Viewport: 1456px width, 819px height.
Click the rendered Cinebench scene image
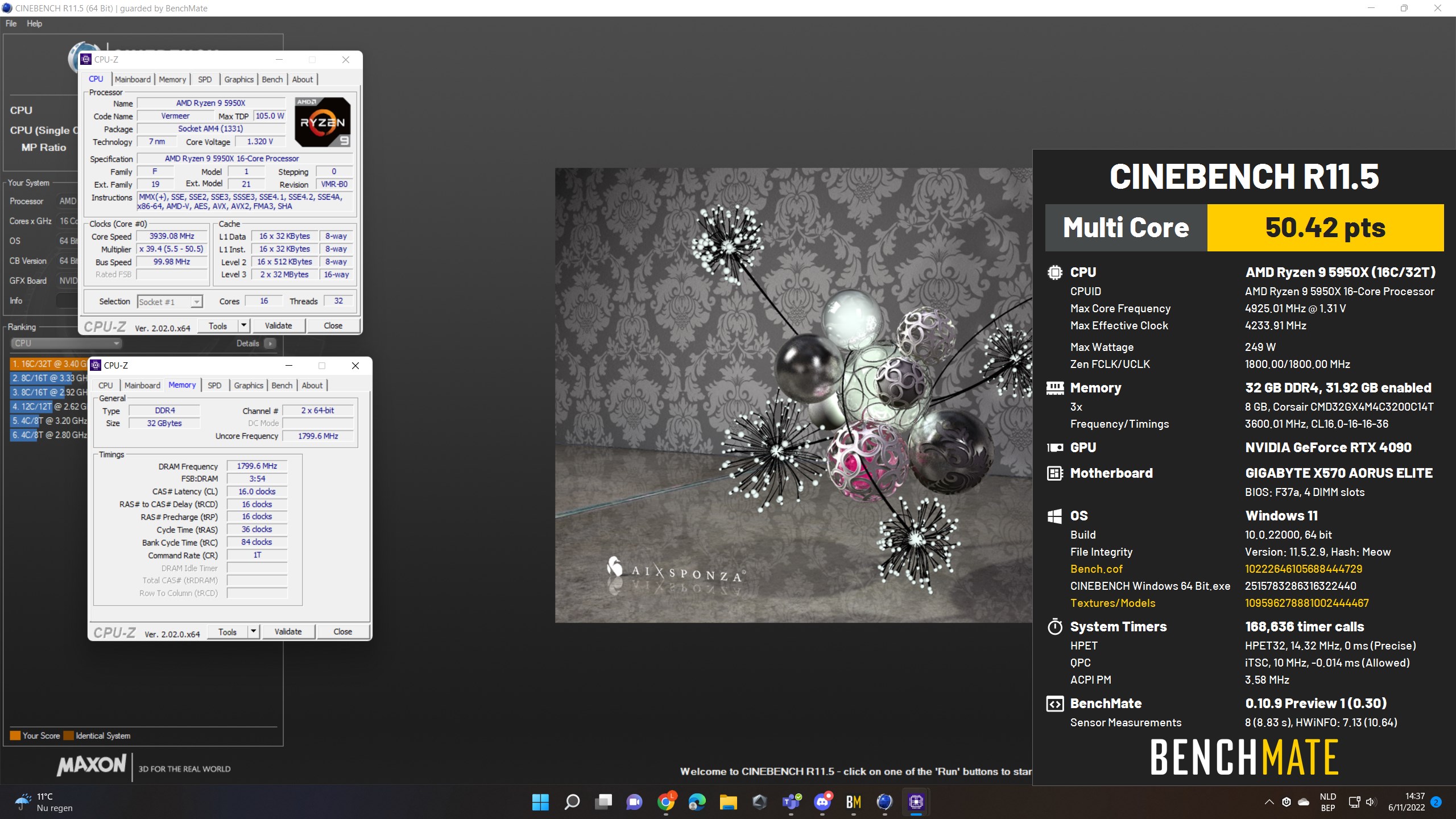tap(793, 395)
